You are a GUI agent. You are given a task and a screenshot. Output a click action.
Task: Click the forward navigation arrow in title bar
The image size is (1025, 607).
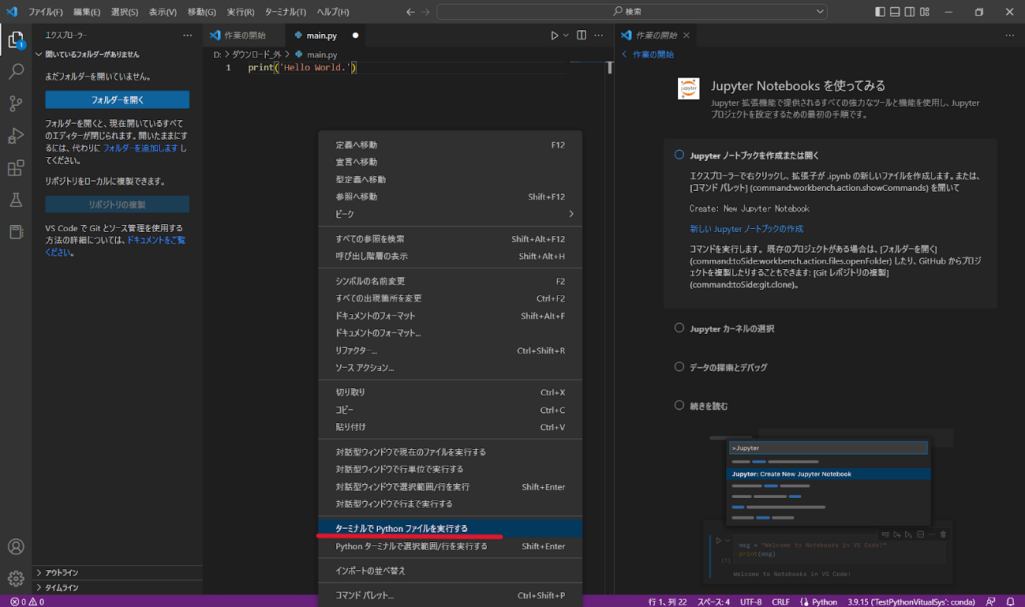[x=426, y=12]
